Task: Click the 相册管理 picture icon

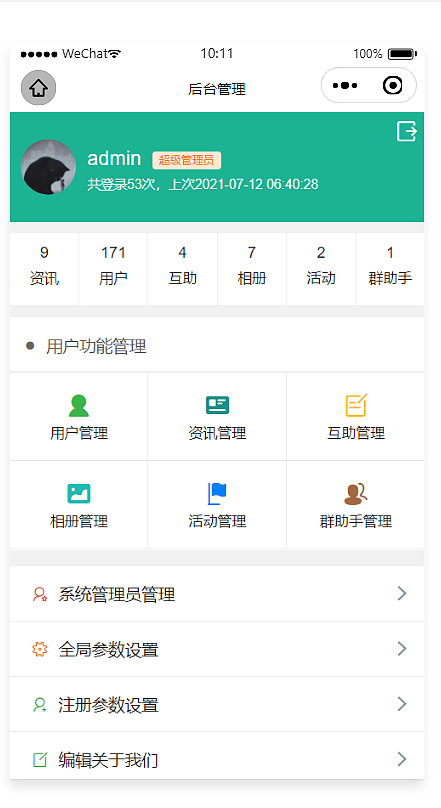Action: point(79,494)
